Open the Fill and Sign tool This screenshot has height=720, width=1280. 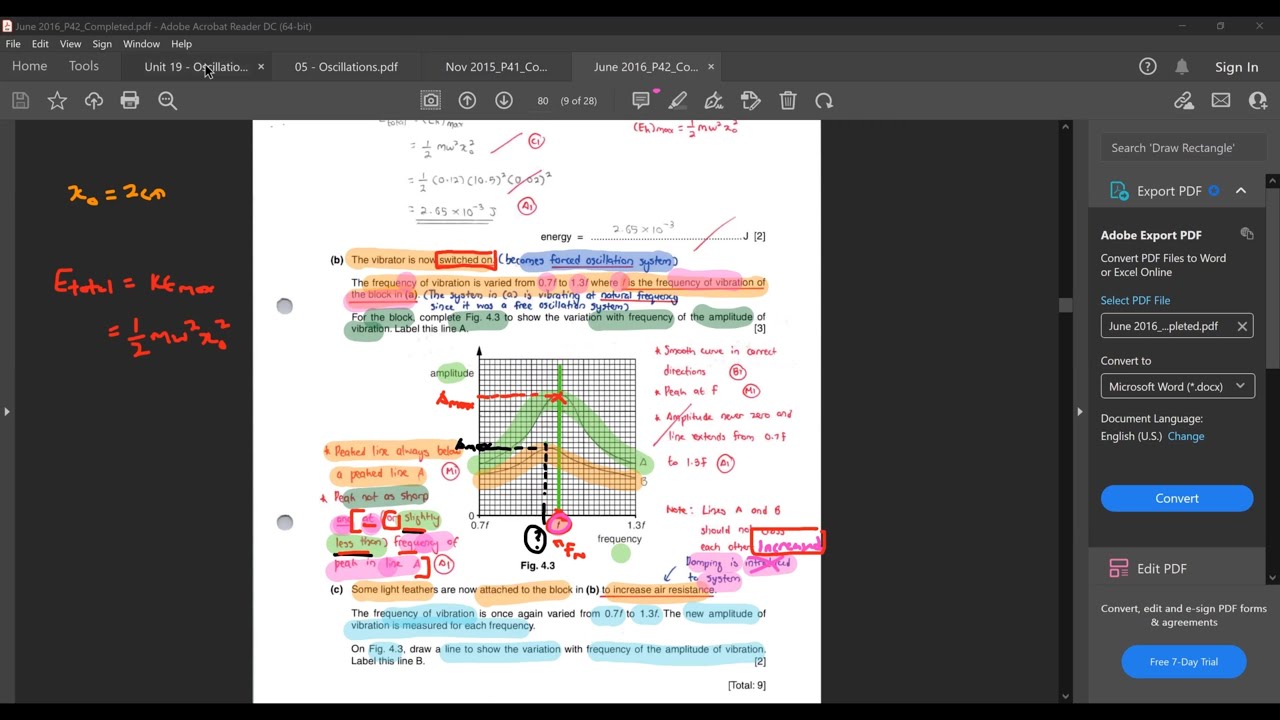tap(714, 100)
